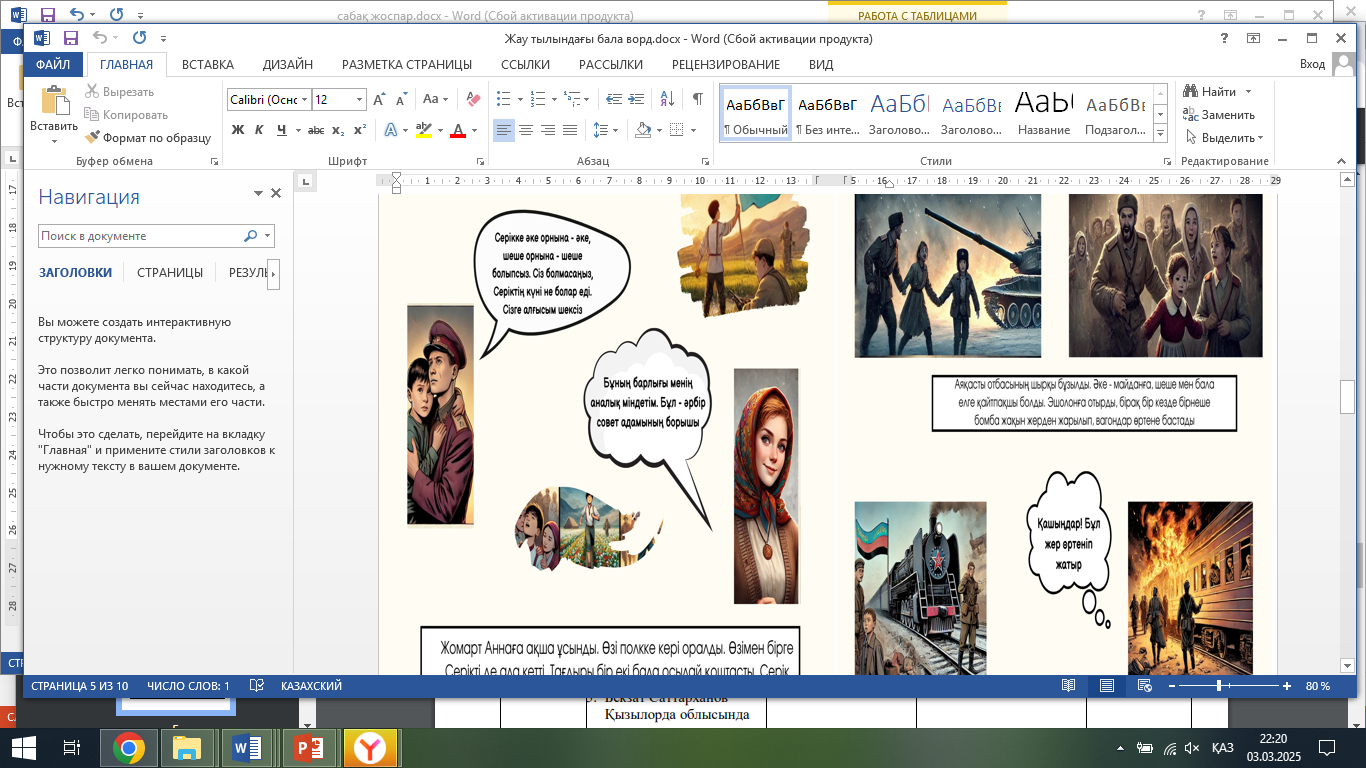The width and height of the screenshot is (1366, 768).
Task: Toggle bold formatting
Action: pyautogui.click(x=238, y=130)
